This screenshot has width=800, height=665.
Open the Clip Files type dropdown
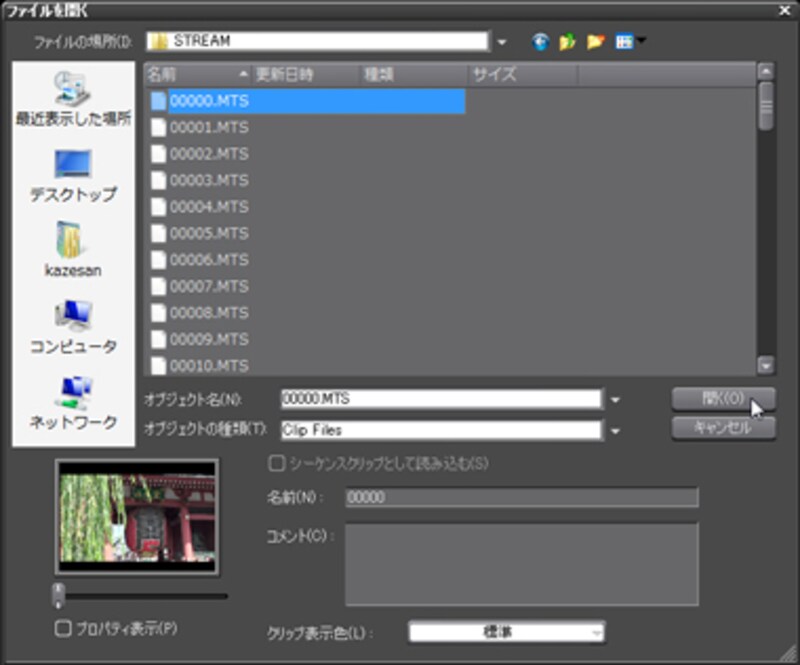point(615,431)
